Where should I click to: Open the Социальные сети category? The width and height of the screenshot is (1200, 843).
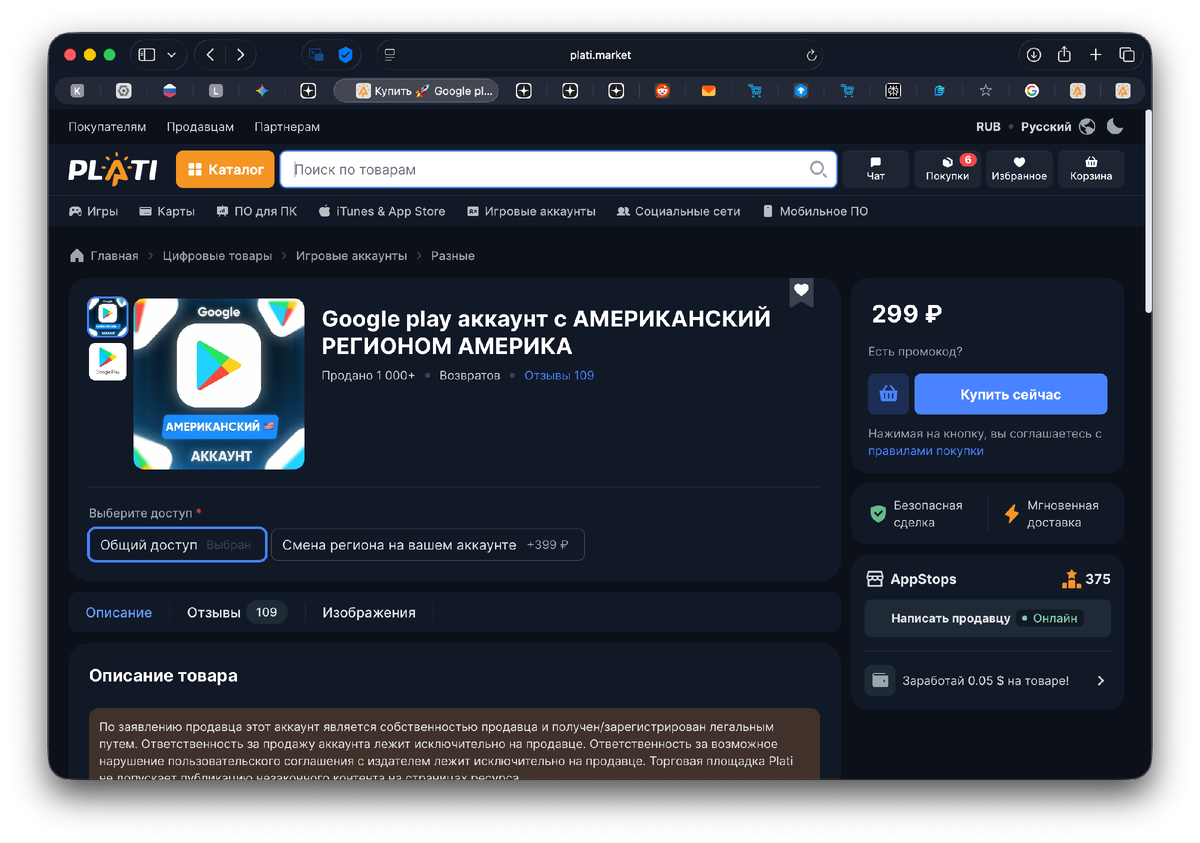(679, 211)
